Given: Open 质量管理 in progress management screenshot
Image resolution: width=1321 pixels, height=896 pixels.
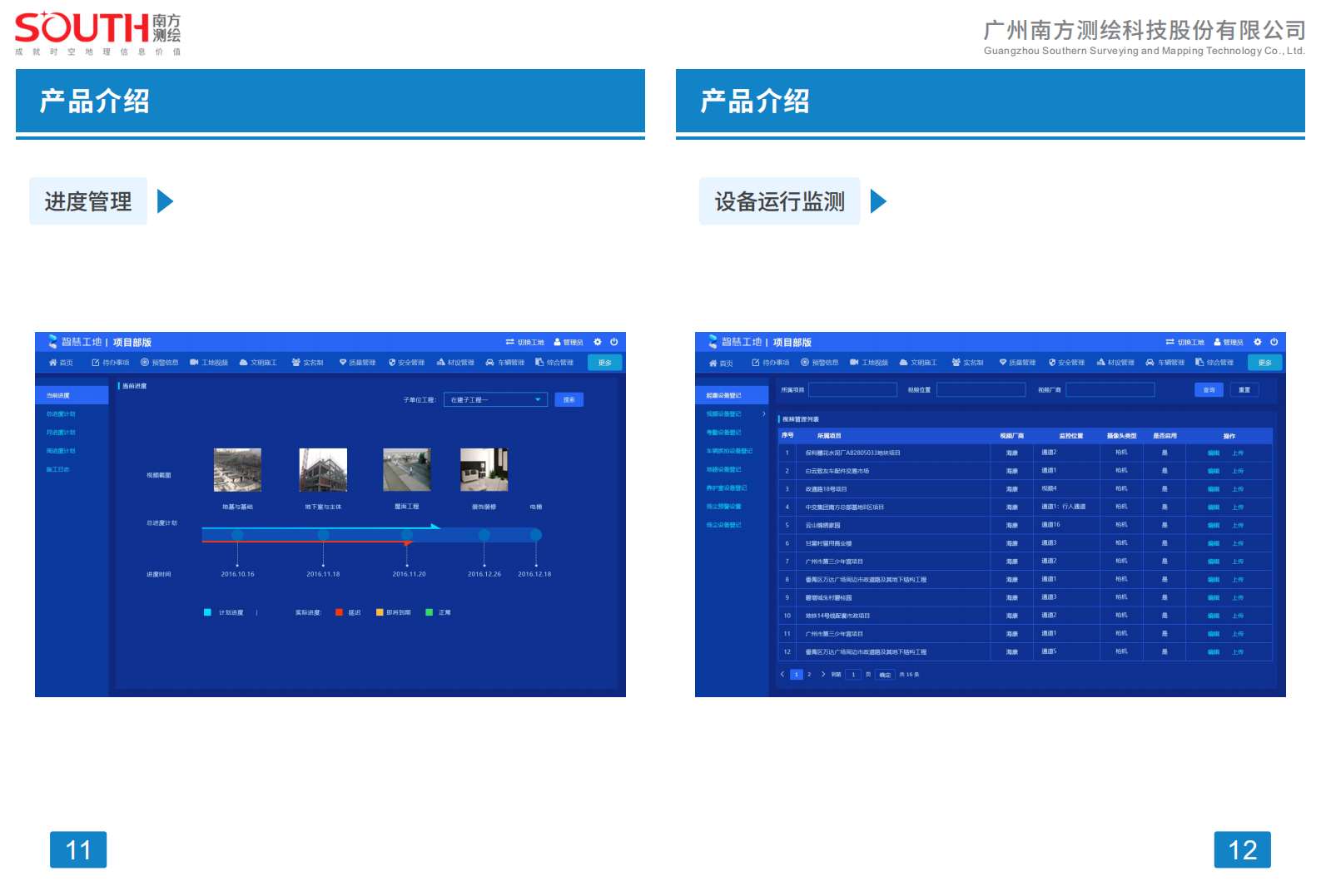Looking at the screenshot, I should [357, 363].
